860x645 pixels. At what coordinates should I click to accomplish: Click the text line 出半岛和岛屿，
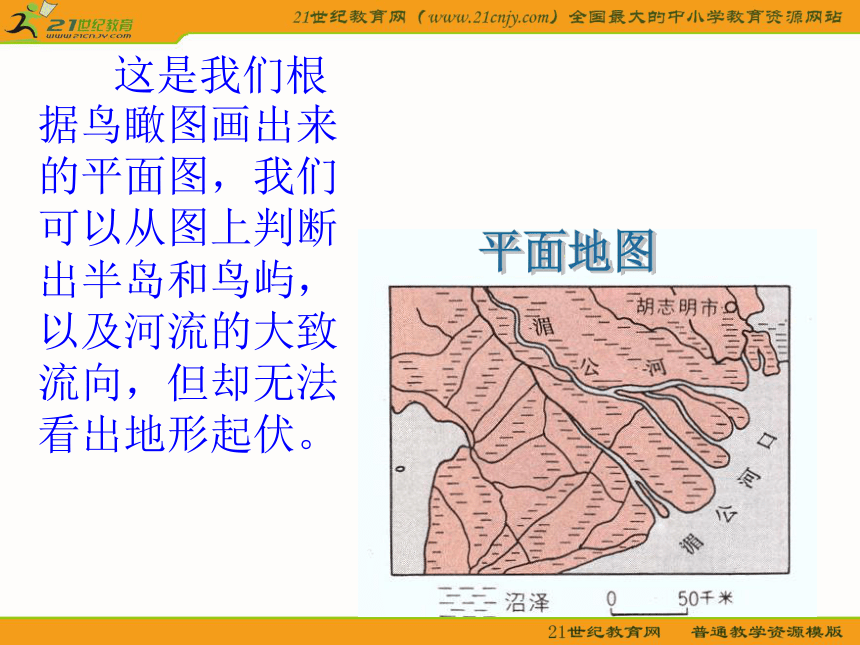coord(177,280)
